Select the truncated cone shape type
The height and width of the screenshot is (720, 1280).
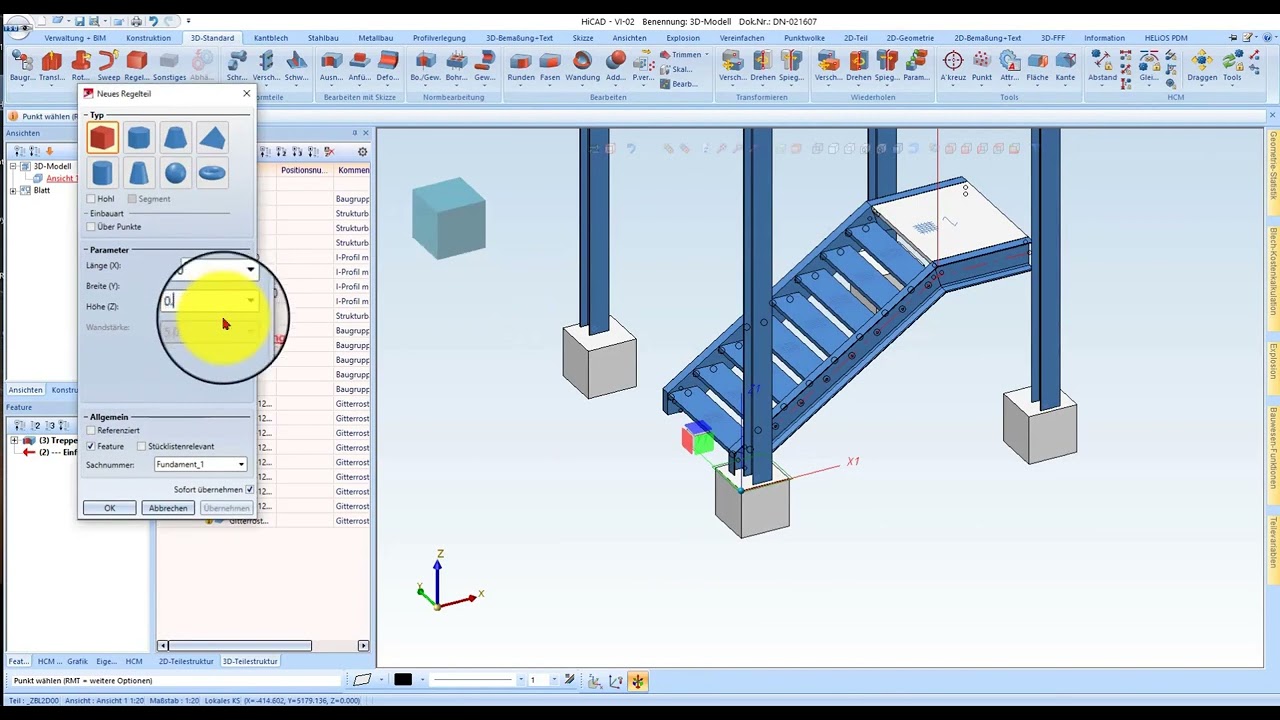pos(139,173)
